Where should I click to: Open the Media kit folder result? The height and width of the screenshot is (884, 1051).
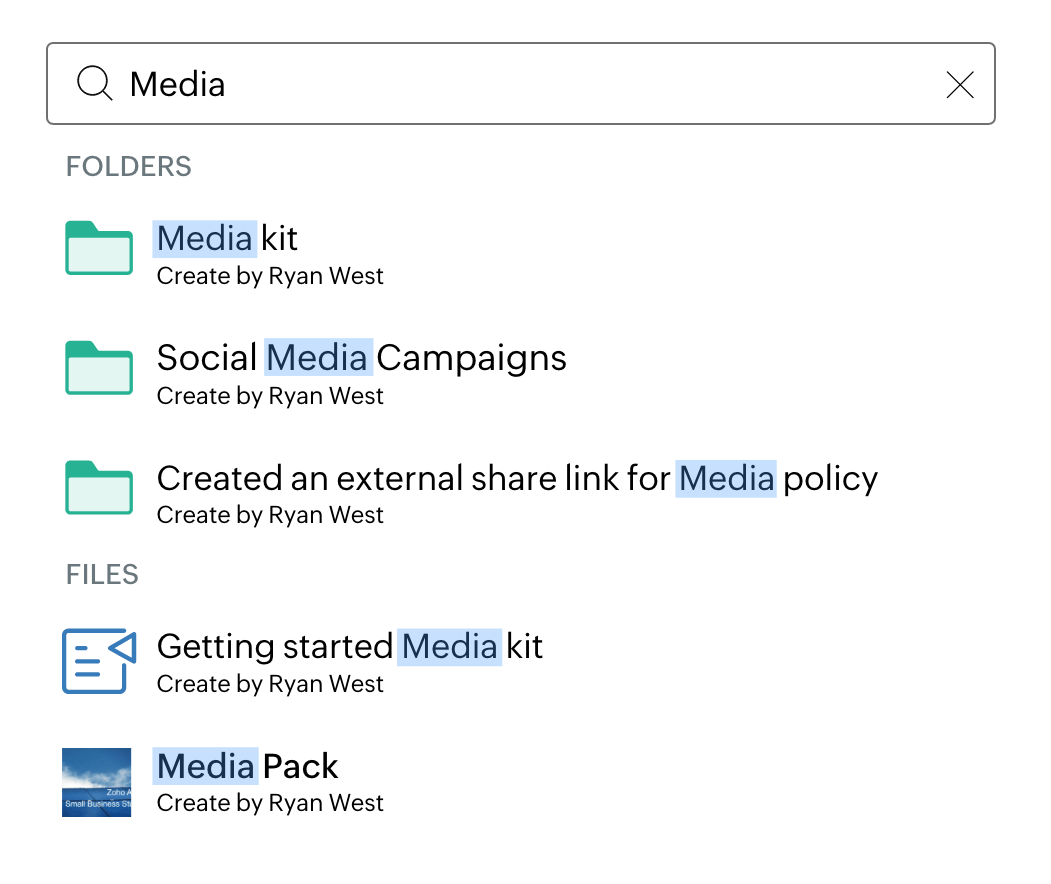(x=228, y=238)
